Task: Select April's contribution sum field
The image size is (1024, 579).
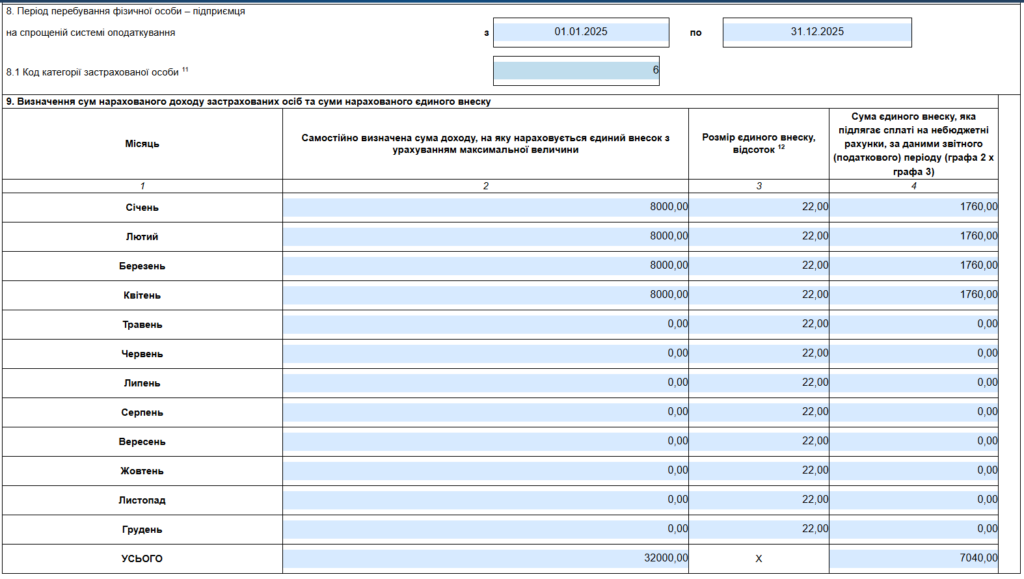Action: 914,295
